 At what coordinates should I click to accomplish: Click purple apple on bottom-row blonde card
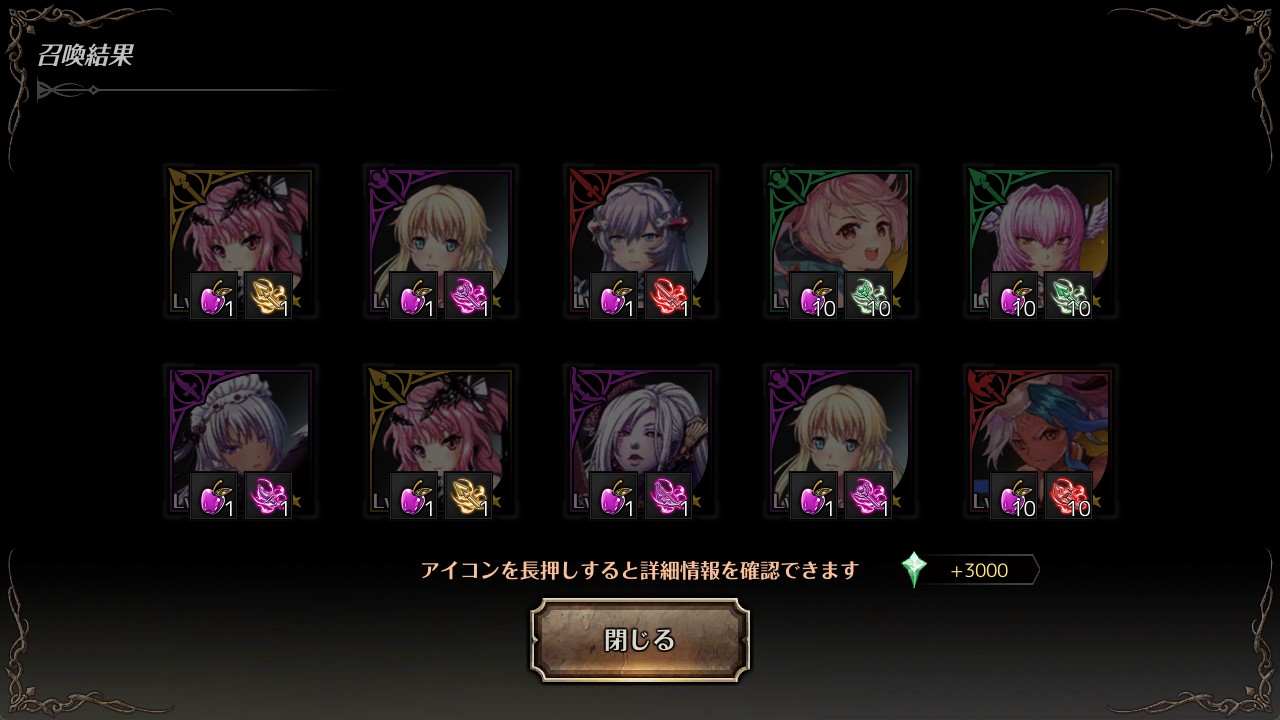coord(814,496)
